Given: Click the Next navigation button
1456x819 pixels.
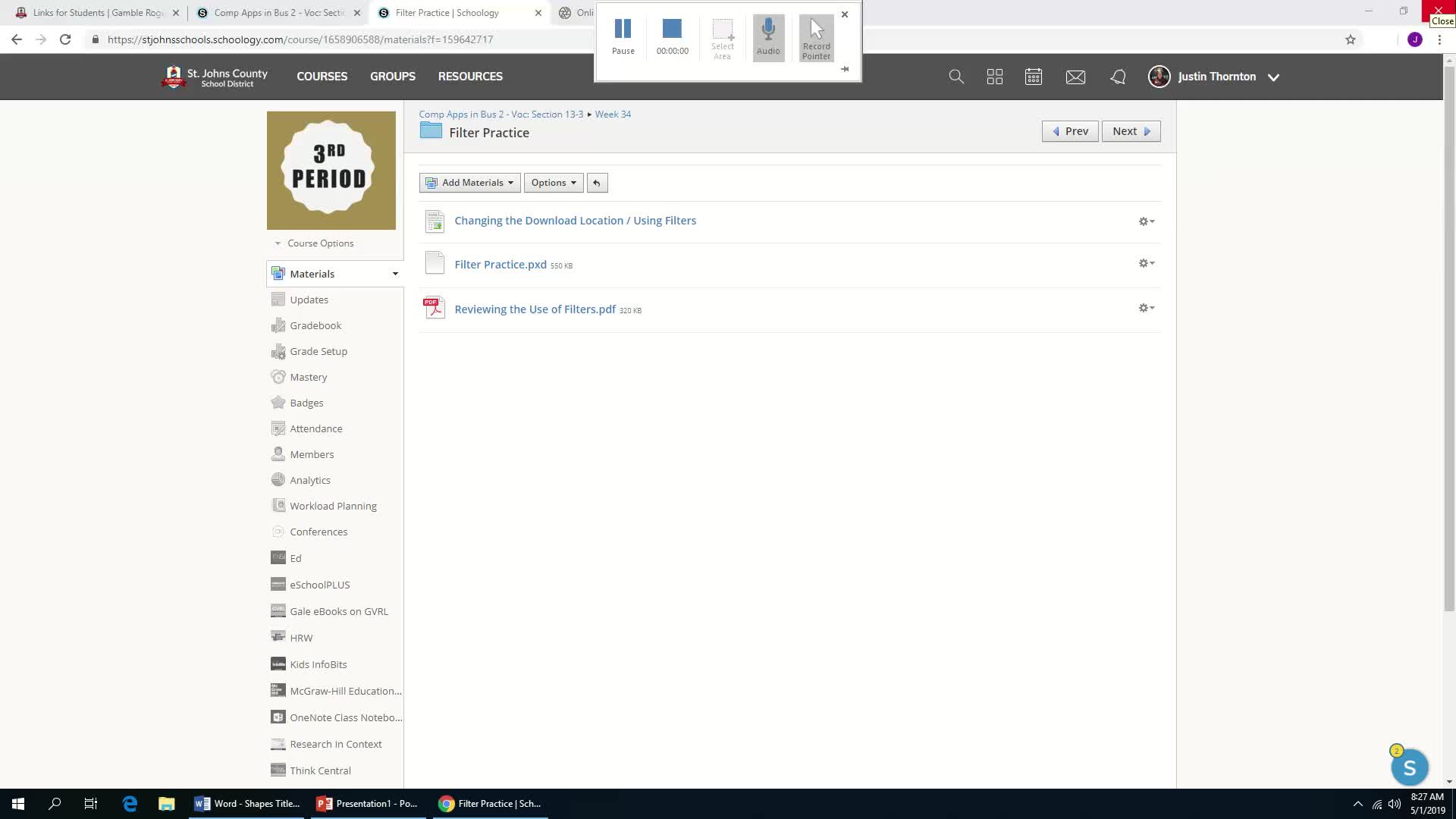Looking at the screenshot, I should [1131, 131].
